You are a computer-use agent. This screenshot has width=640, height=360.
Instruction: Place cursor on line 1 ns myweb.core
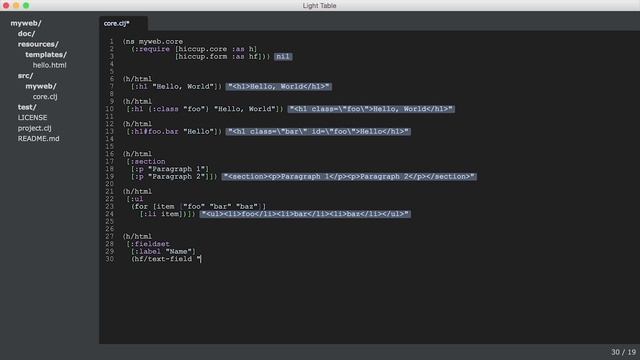click(153, 42)
